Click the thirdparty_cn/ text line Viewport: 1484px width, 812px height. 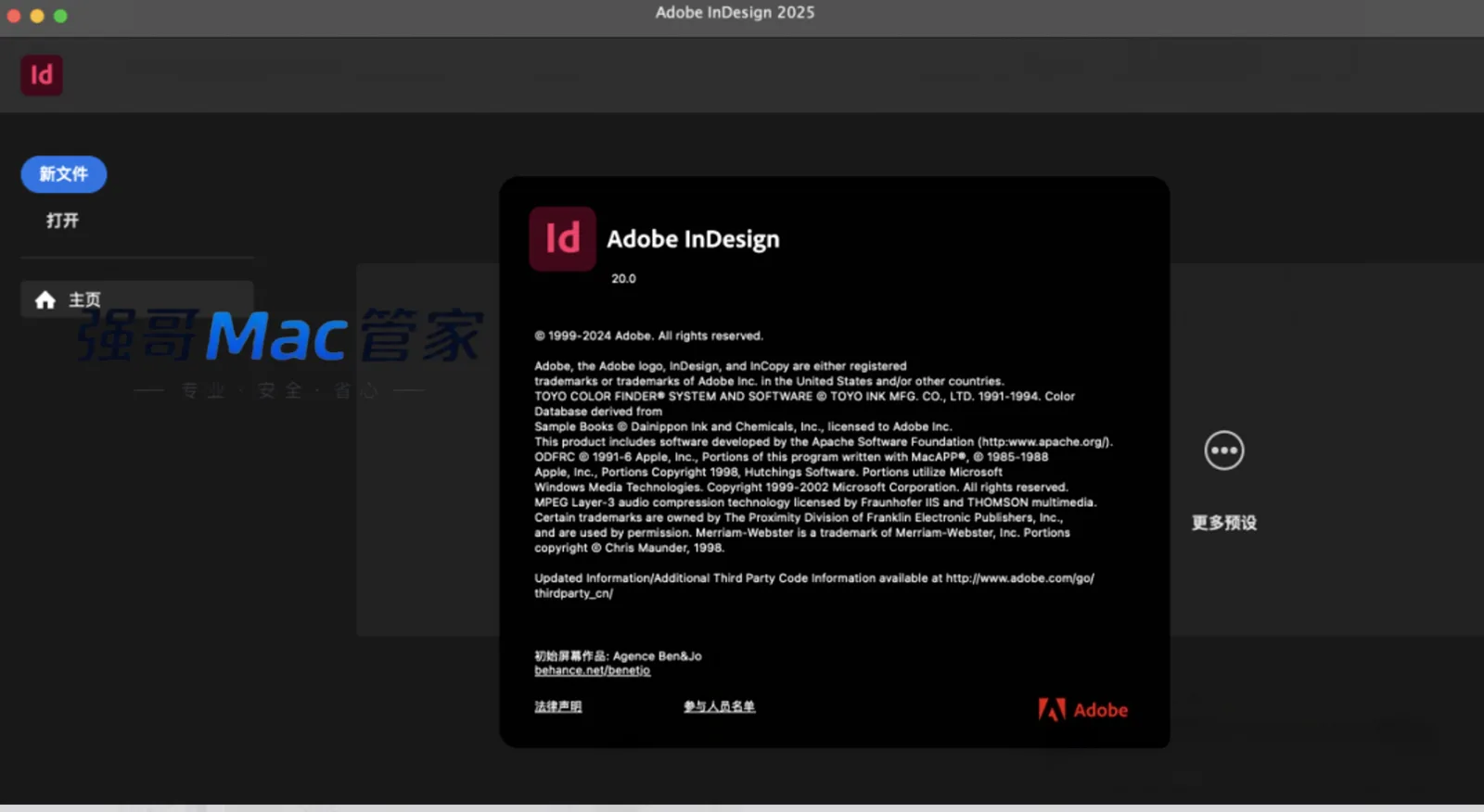(573, 593)
